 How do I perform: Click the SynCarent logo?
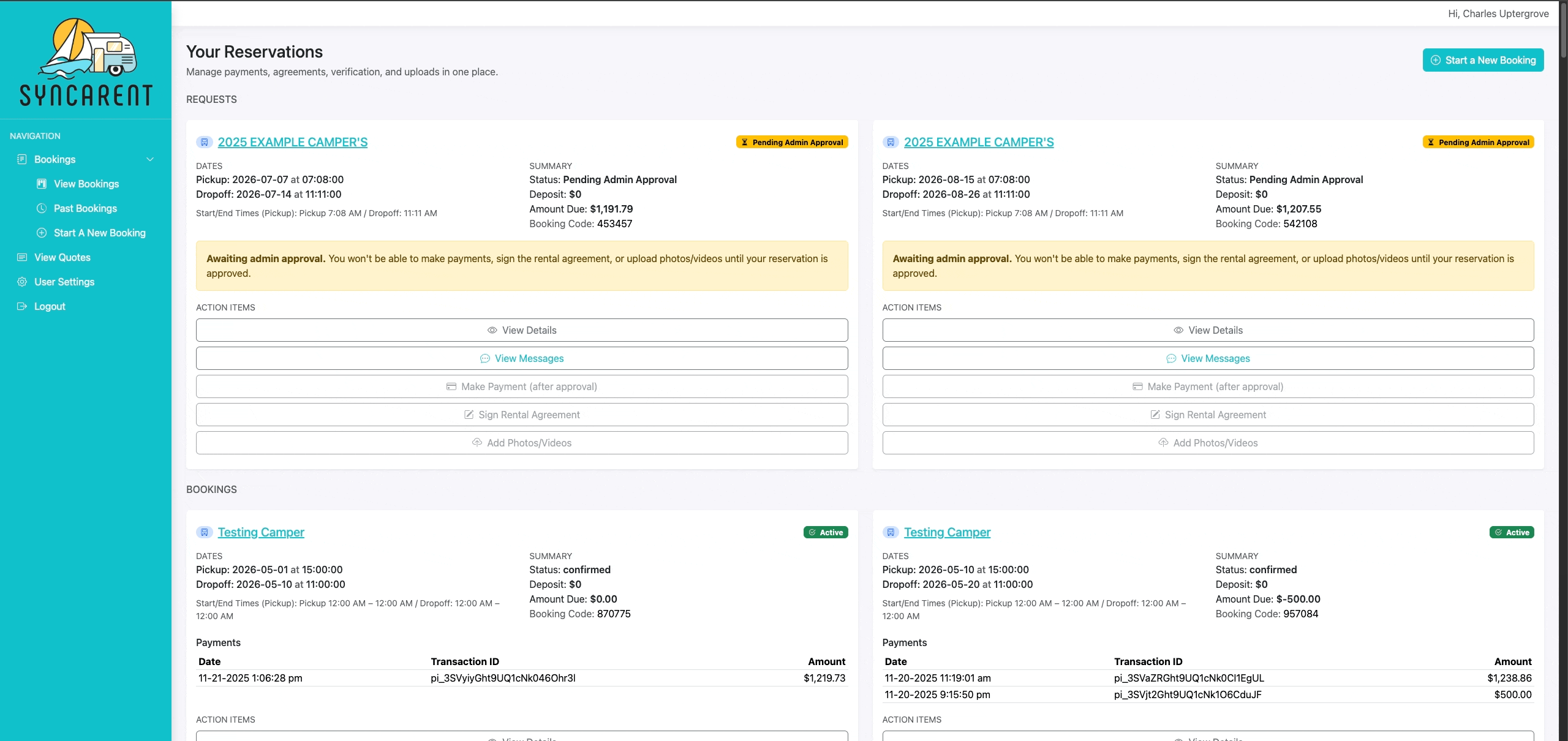click(x=86, y=62)
